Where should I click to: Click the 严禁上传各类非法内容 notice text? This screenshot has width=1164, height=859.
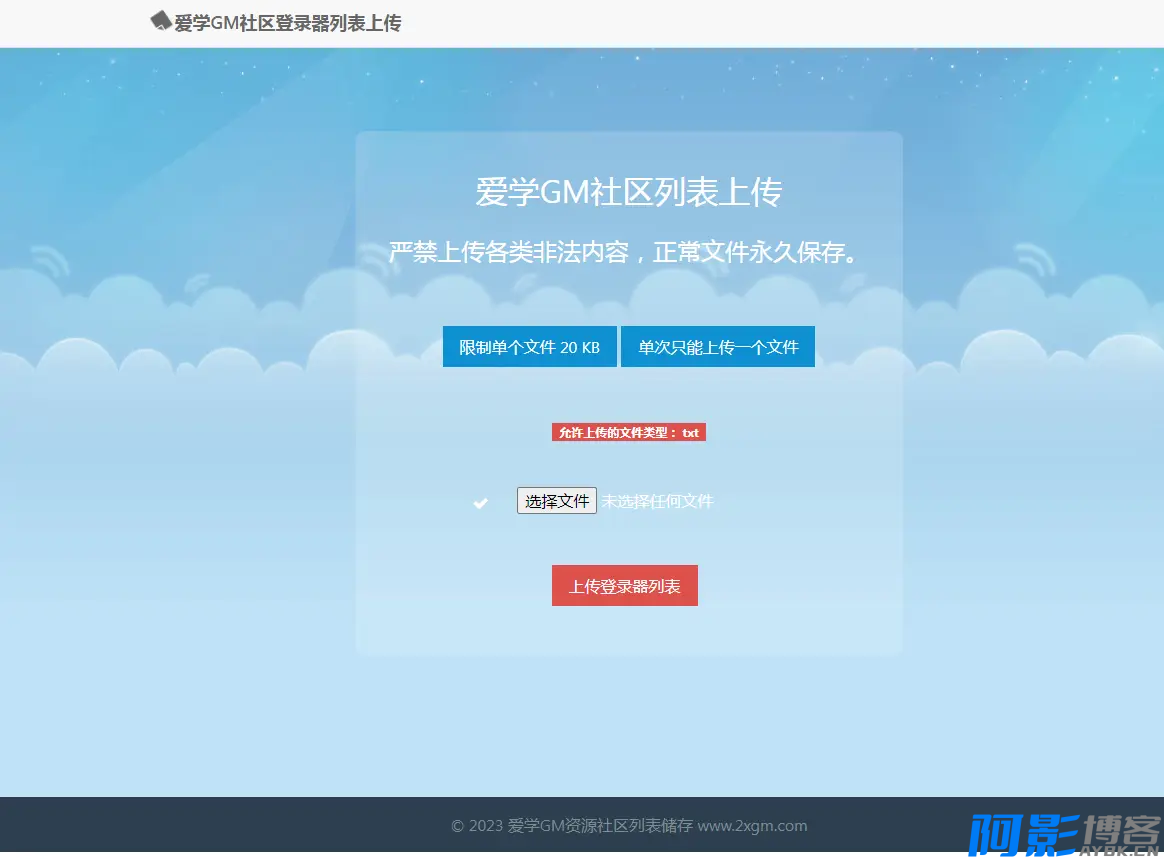click(625, 252)
